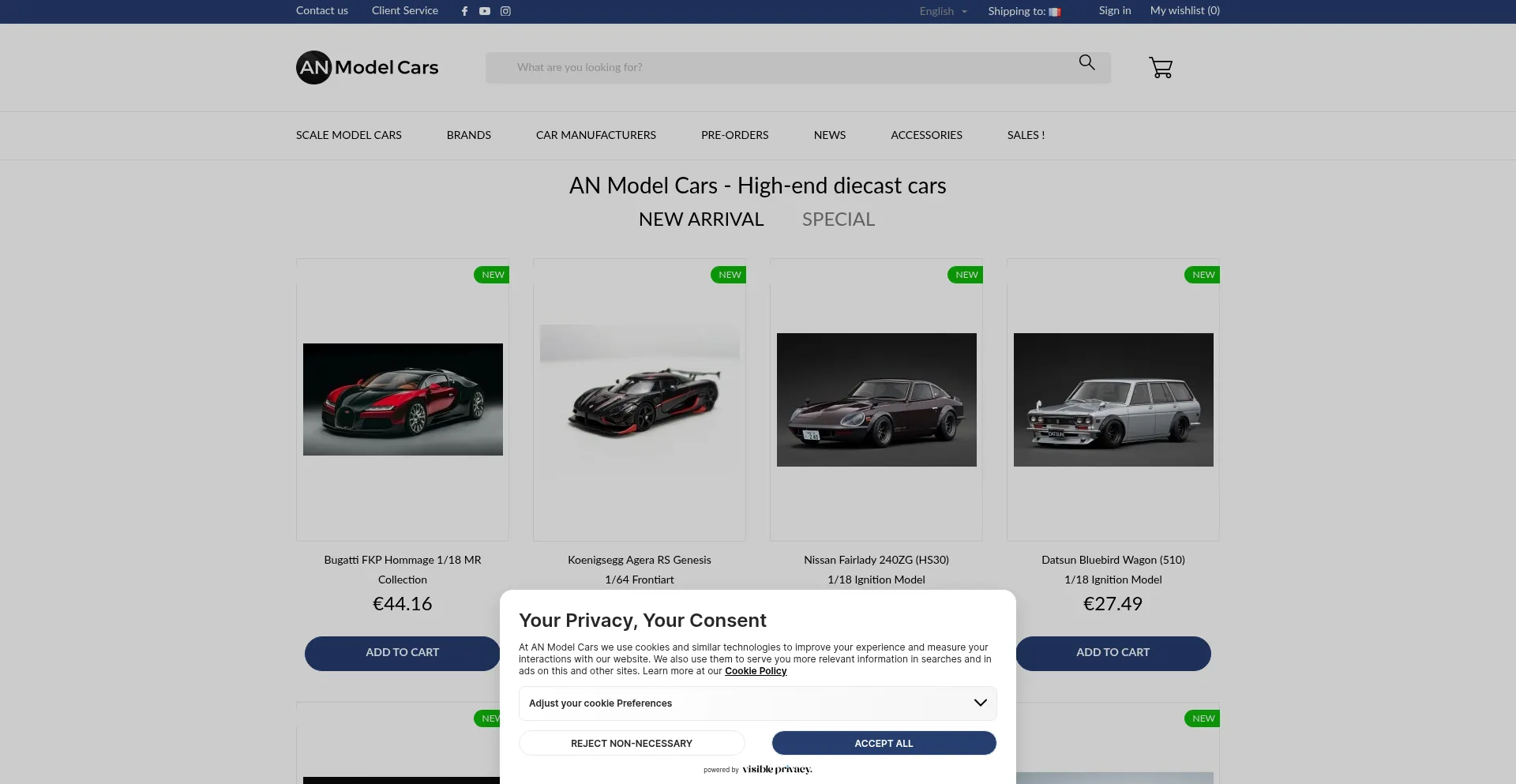1516x784 pixels.
Task: Open Datsun Bluebird Wagon (510) title
Action: click(x=1113, y=569)
